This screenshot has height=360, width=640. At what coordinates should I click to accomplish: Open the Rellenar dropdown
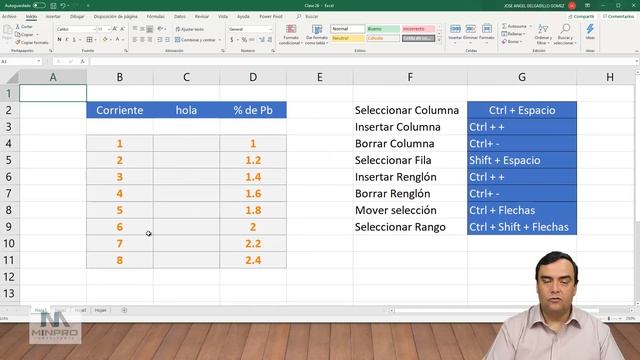coord(513,34)
